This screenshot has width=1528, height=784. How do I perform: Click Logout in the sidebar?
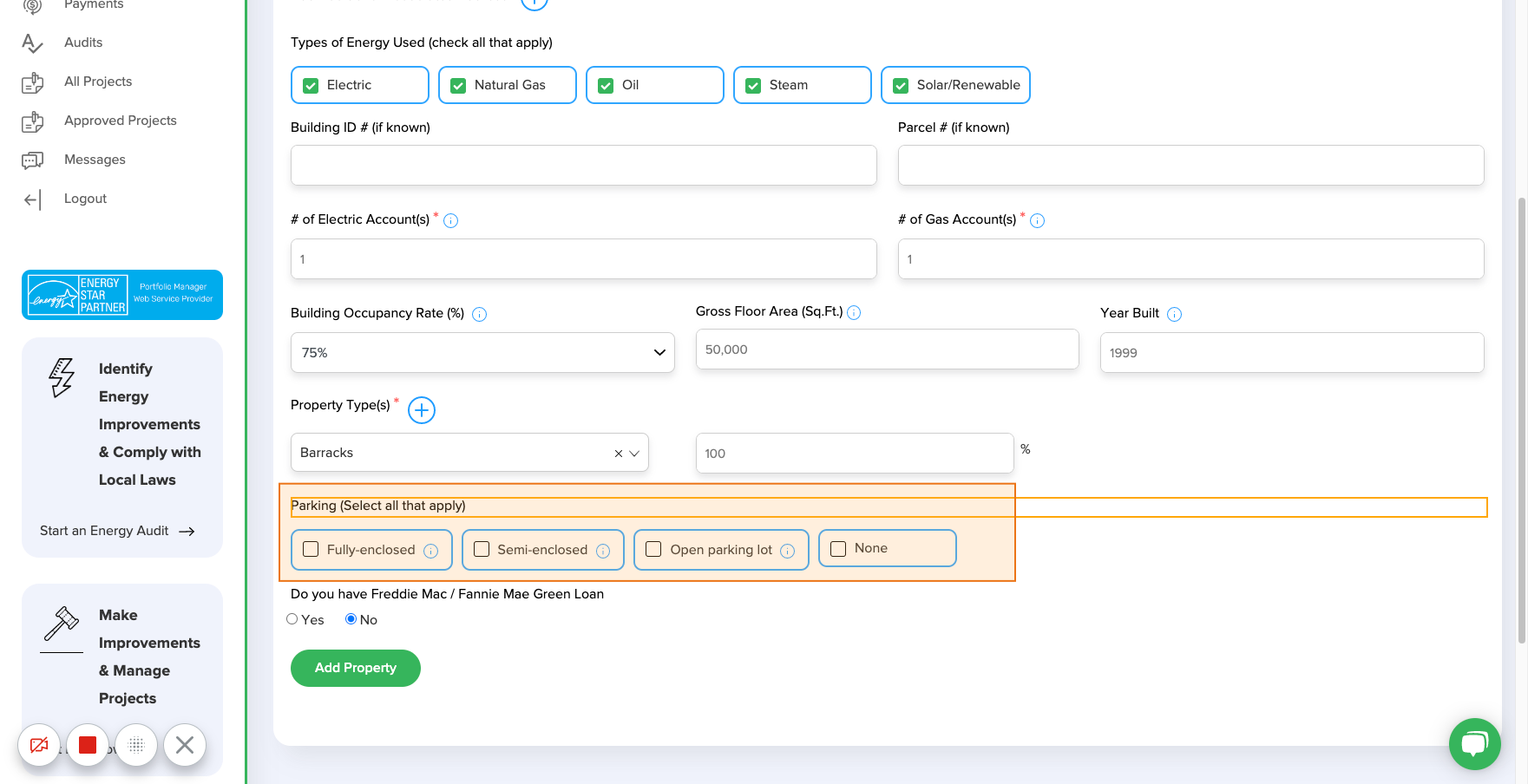[x=85, y=199]
